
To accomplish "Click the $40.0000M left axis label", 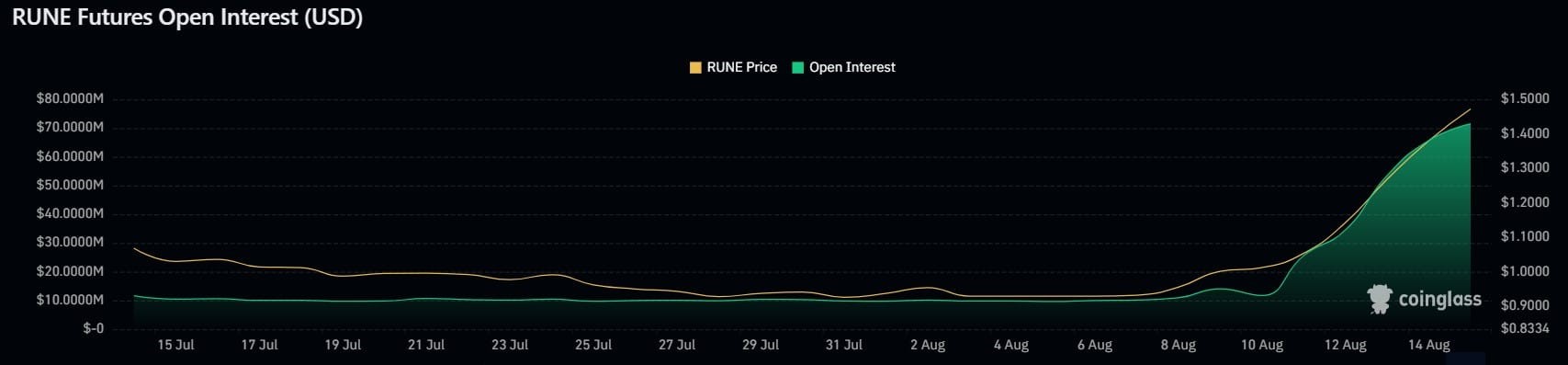I will point(70,213).
